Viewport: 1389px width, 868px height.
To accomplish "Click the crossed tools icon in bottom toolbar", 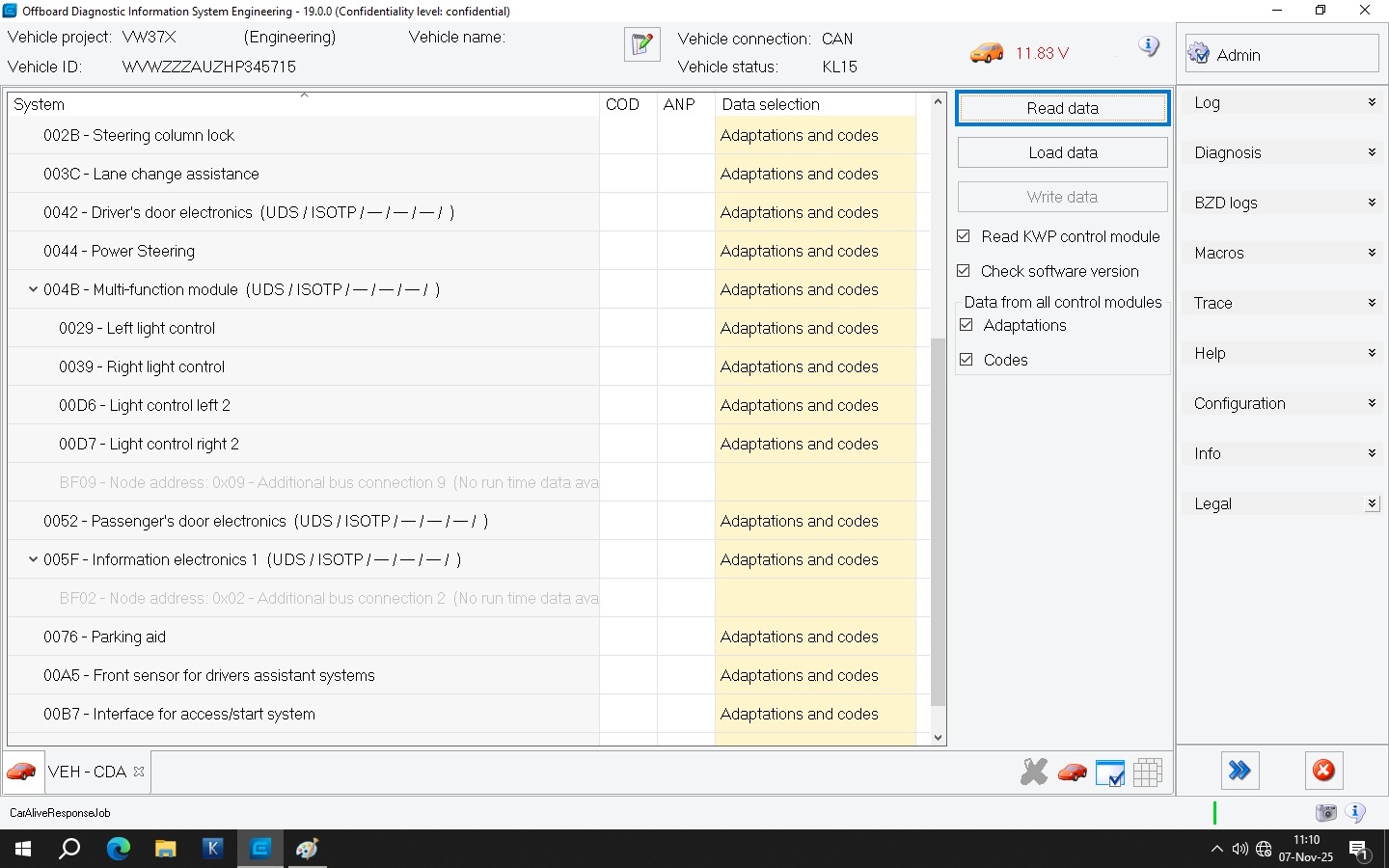I will (1033, 772).
